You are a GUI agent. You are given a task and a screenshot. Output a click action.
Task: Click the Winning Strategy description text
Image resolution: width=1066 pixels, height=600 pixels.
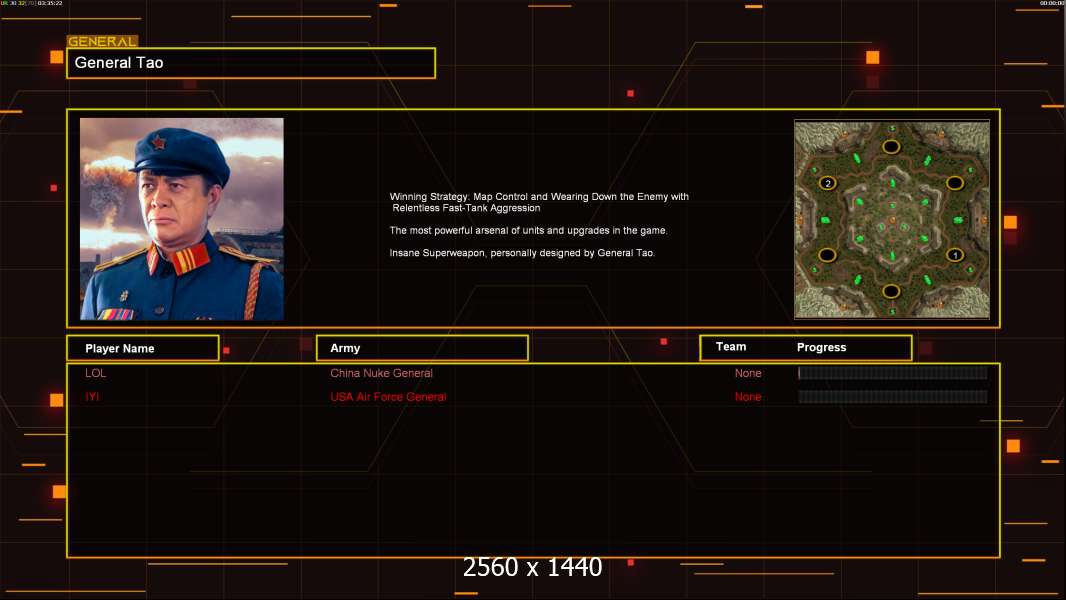click(x=539, y=202)
